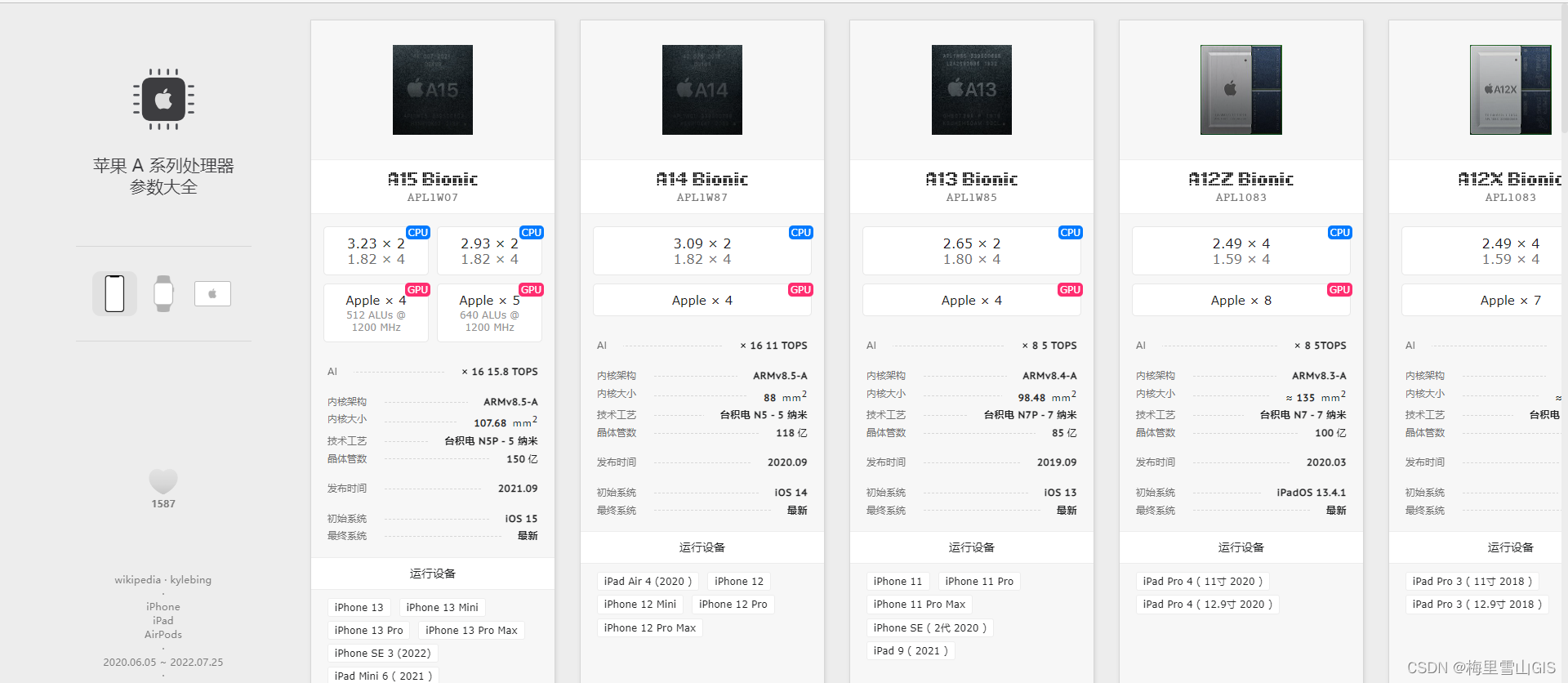This screenshot has width=1568, height=683.
Task: Select the iPhone device category icon
Action: tap(114, 293)
